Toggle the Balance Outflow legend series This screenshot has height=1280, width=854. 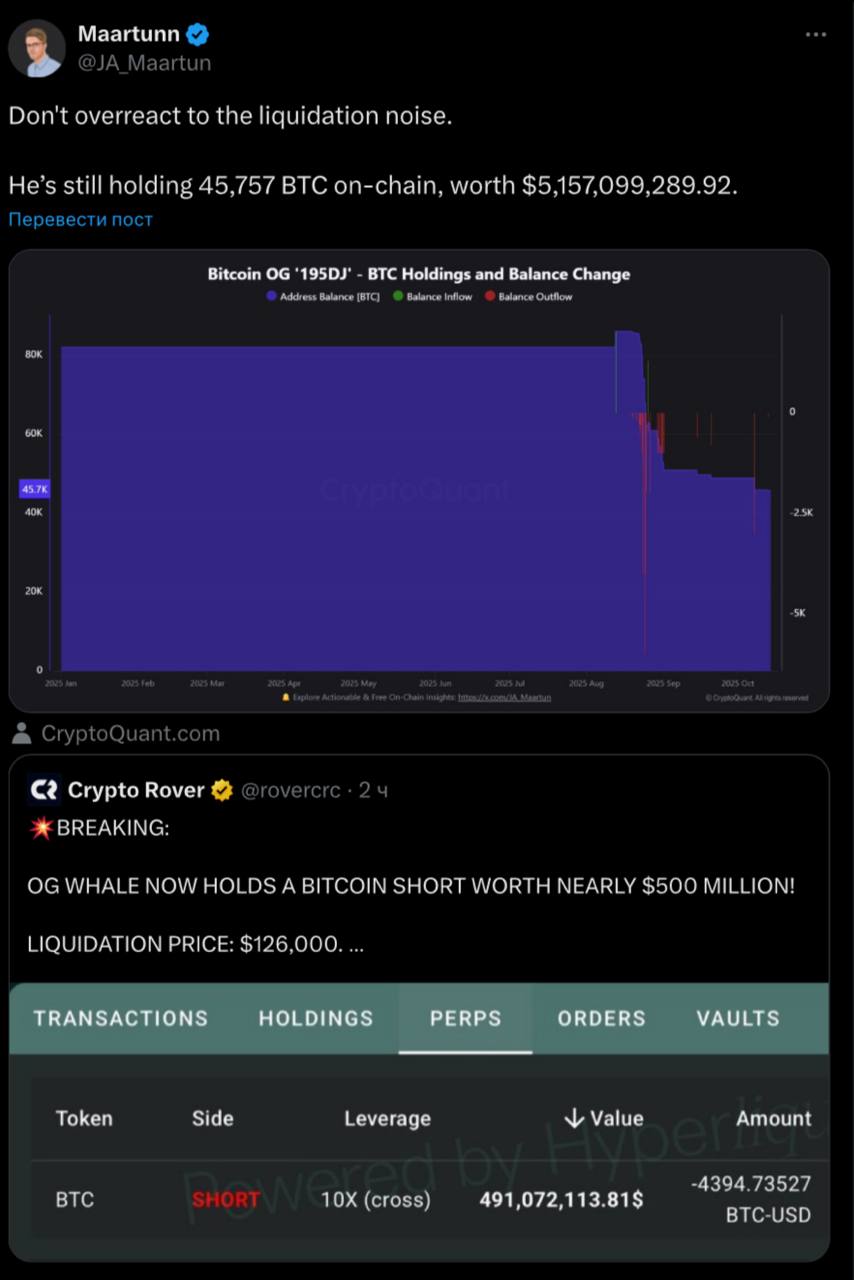(528, 297)
